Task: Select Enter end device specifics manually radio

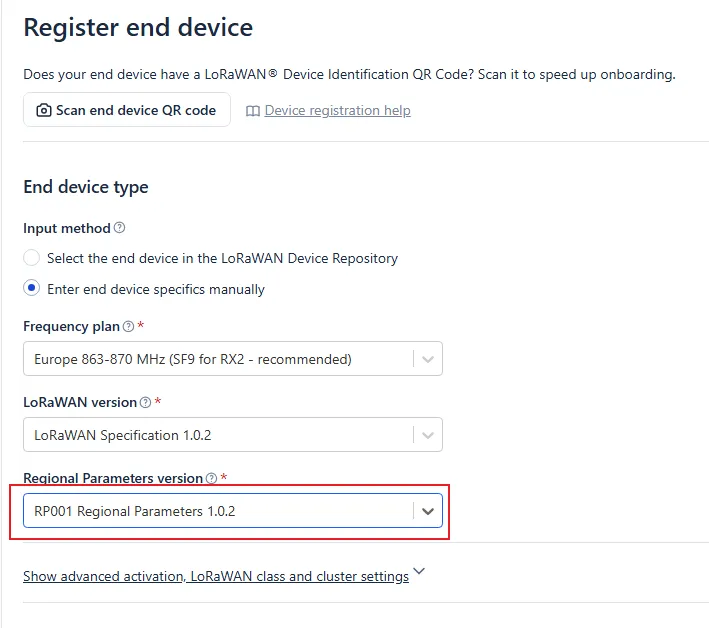Action: 31,288
